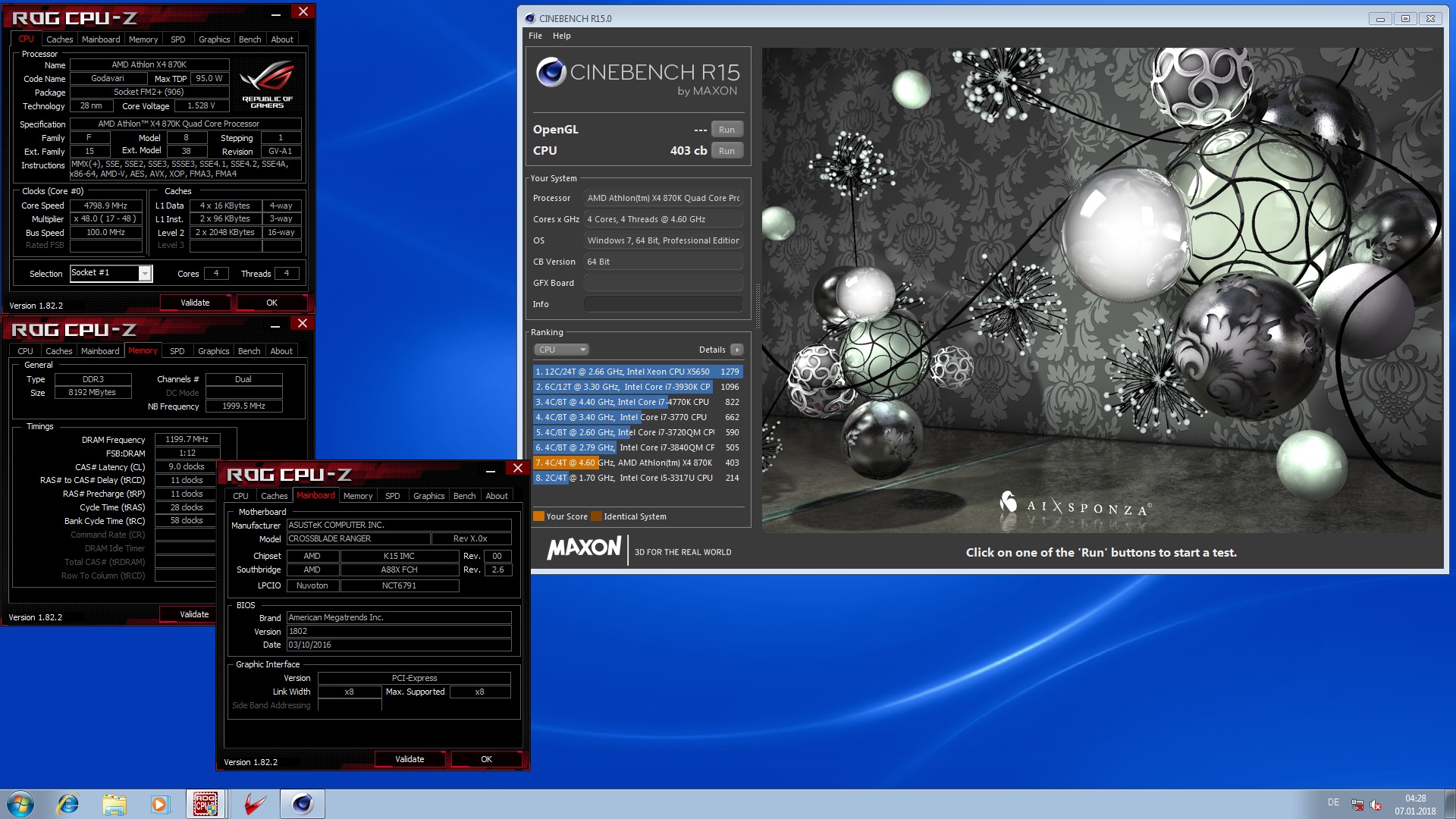Select ranking row Intel Core i7-3930K
Image resolution: width=1456 pixels, height=819 pixels.
point(637,387)
